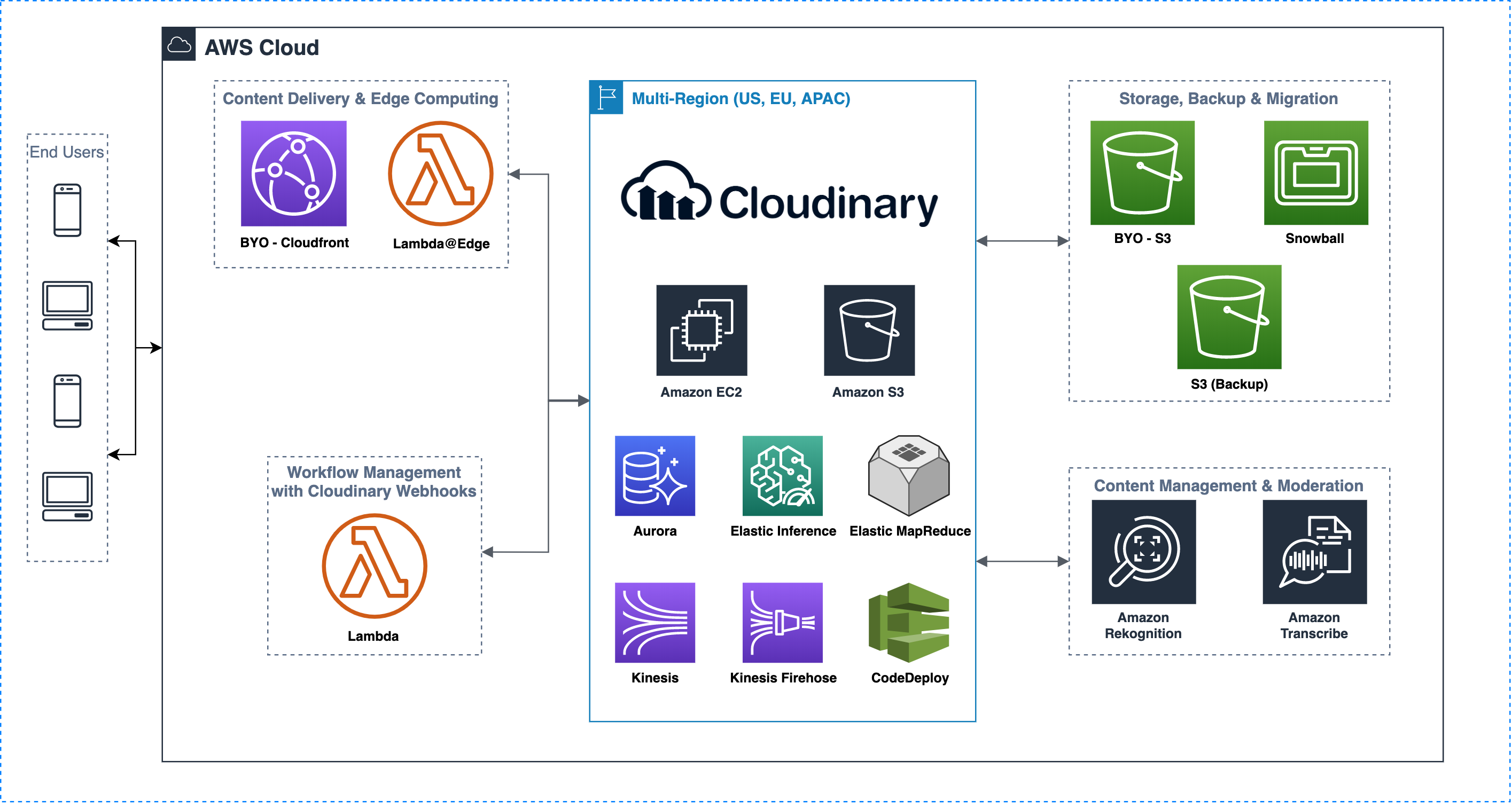Viewport: 1512px width, 809px height.
Task: Click 'Storage, Backup & Migration' heading
Action: pos(1228,99)
